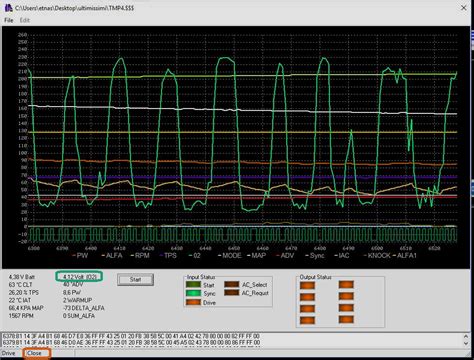Viewport: 474px width, 360px height.
Task: Click the hex log scroll-down arrow
Action: pyautogui.click(x=466, y=343)
